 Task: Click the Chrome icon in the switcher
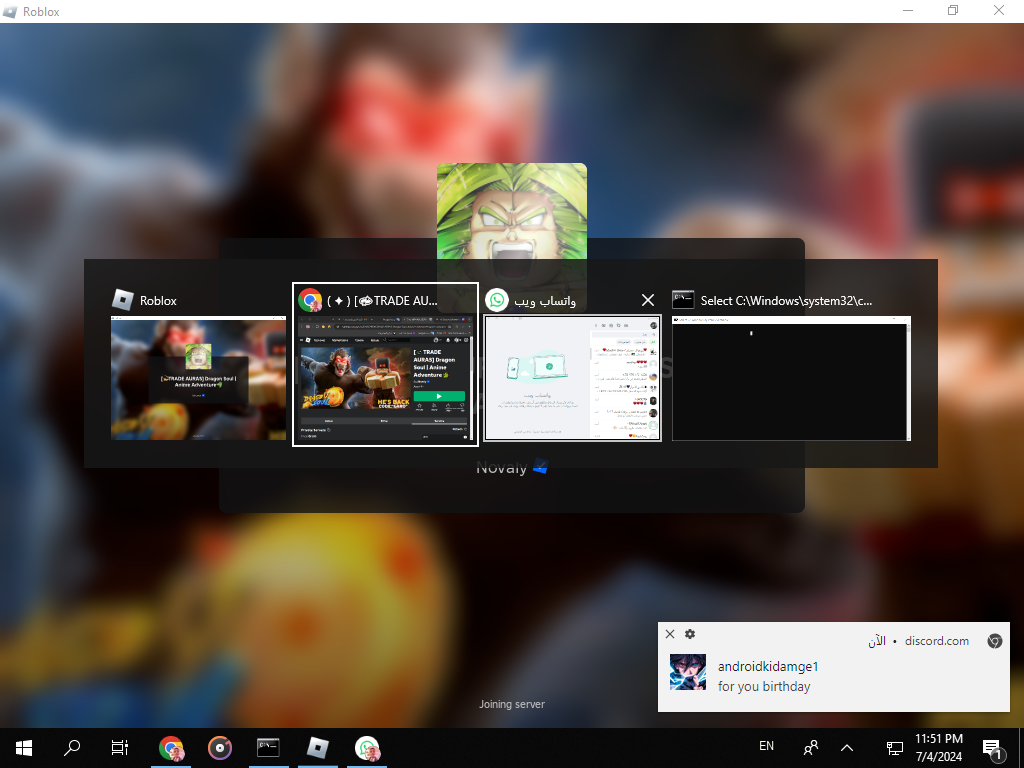pos(310,300)
